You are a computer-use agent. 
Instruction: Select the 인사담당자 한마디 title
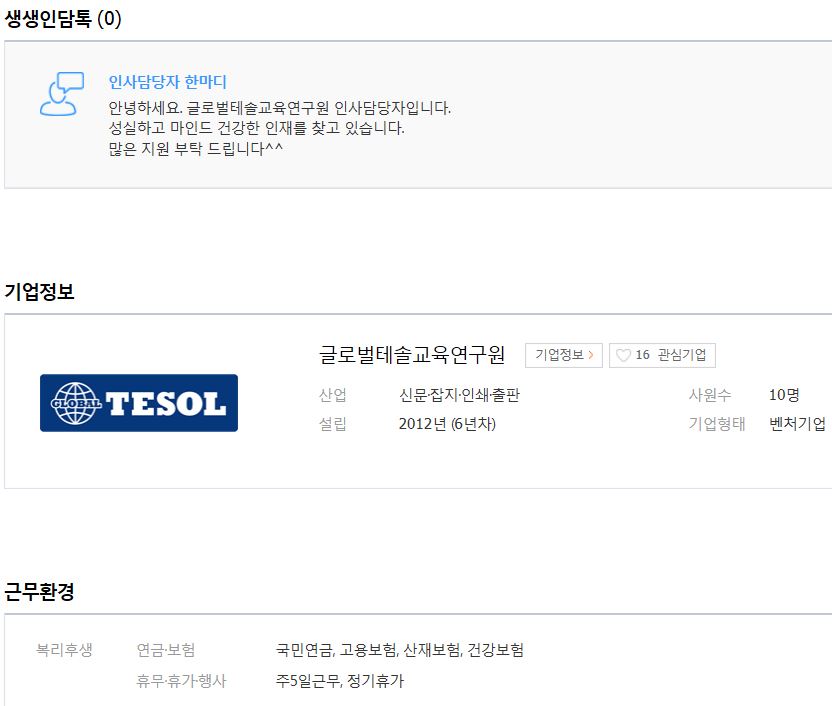pos(167,82)
